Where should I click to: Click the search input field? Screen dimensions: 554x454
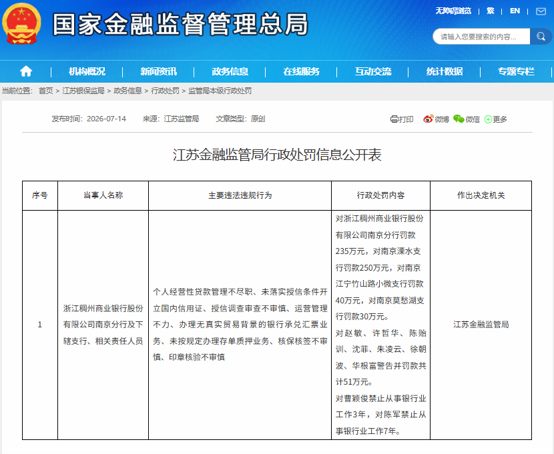481,36
